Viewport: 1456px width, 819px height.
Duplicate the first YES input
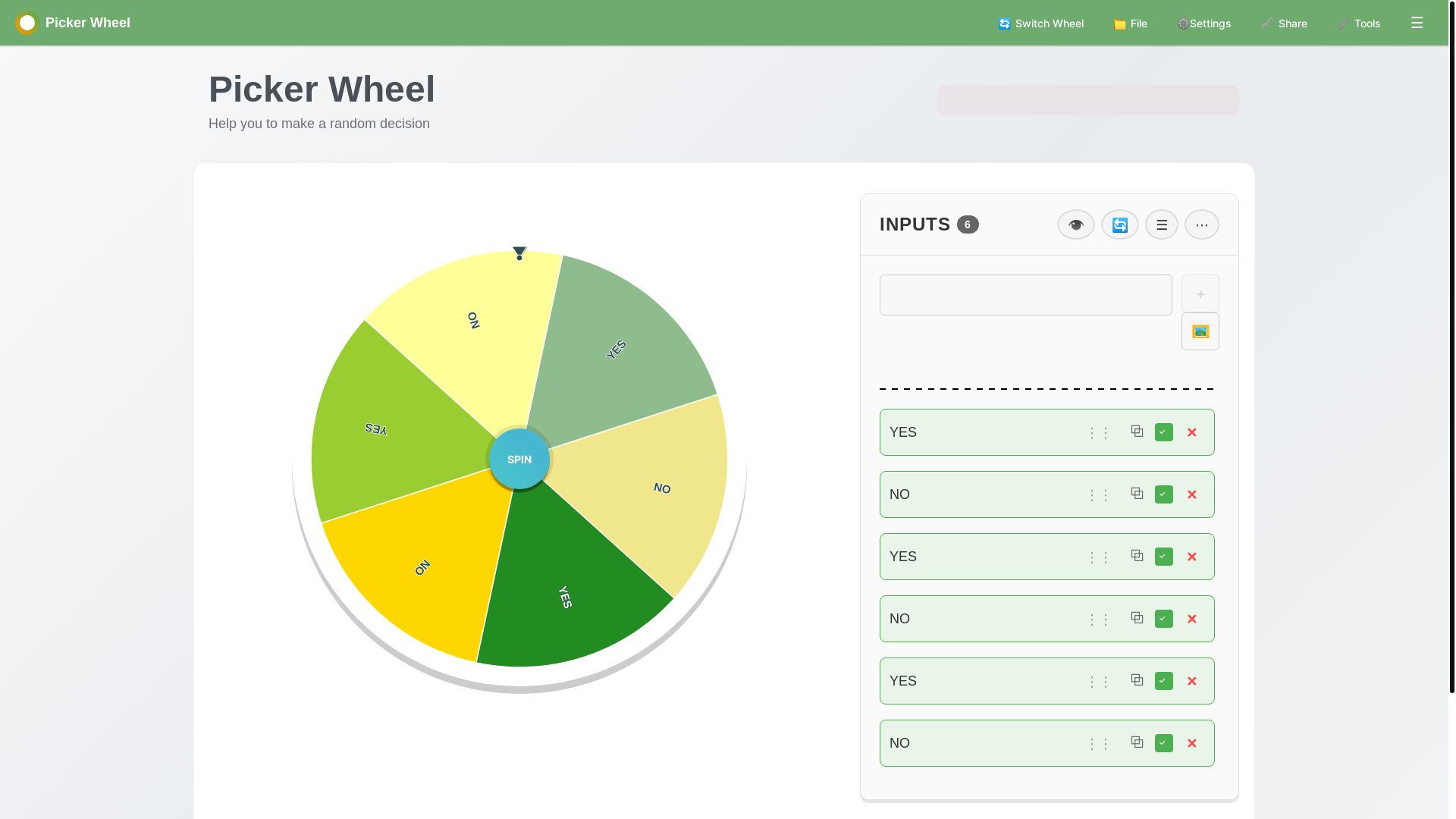tap(1137, 431)
